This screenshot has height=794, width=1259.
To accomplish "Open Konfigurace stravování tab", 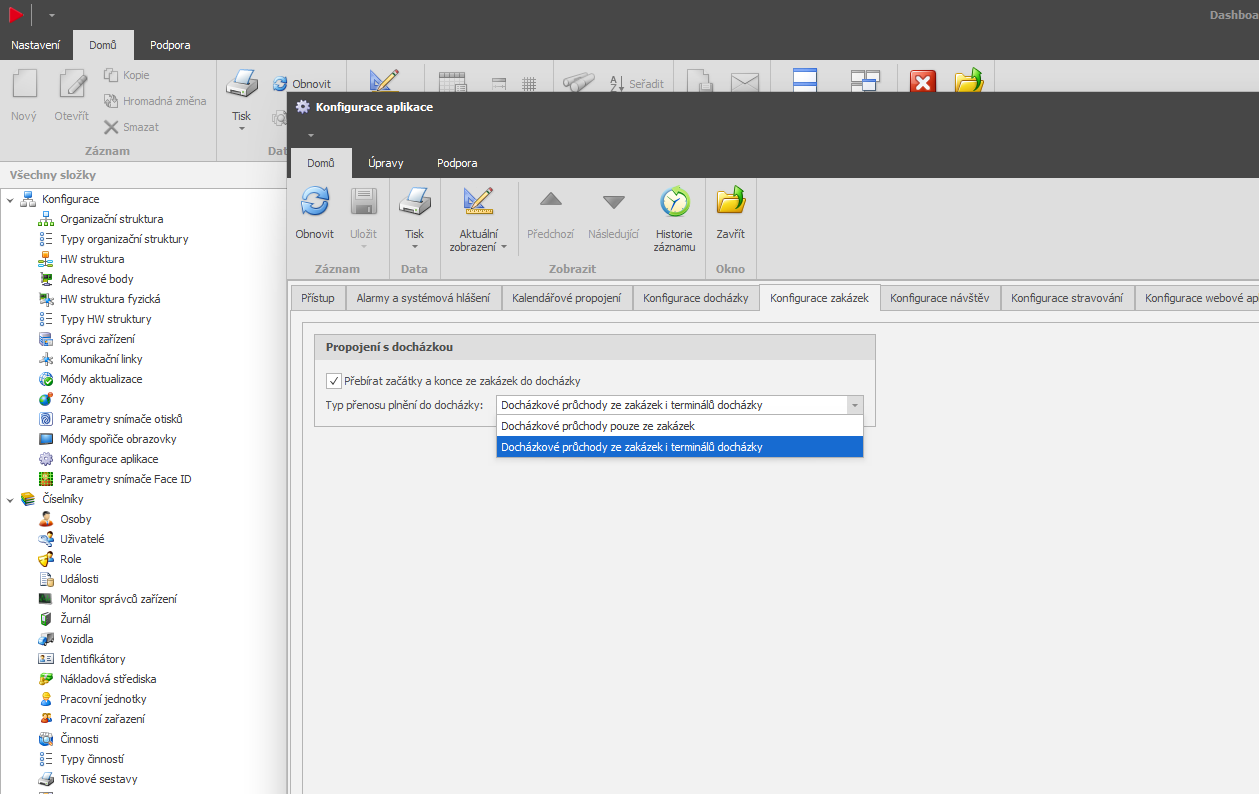I will (1066, 298).
